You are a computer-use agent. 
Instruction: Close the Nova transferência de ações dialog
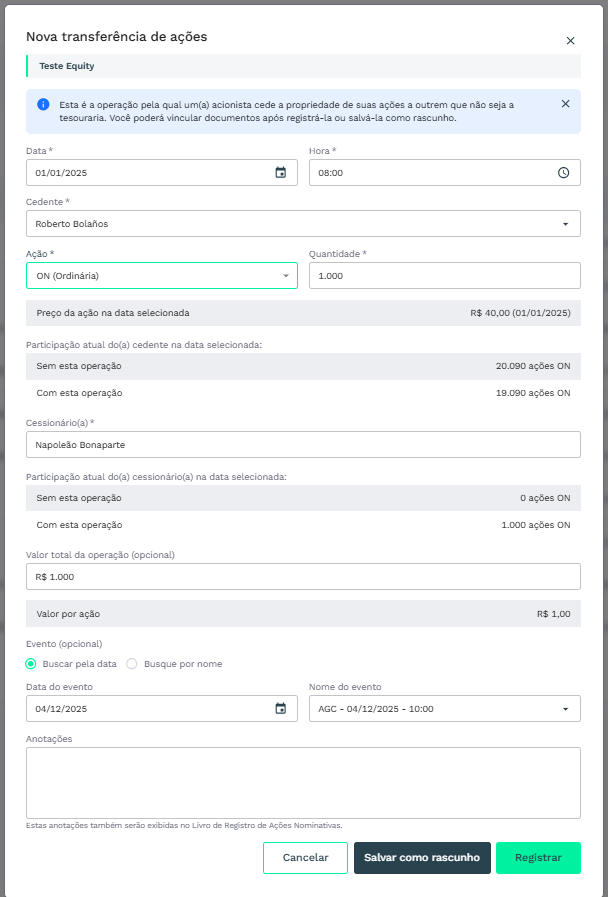(x=570, y=41)
